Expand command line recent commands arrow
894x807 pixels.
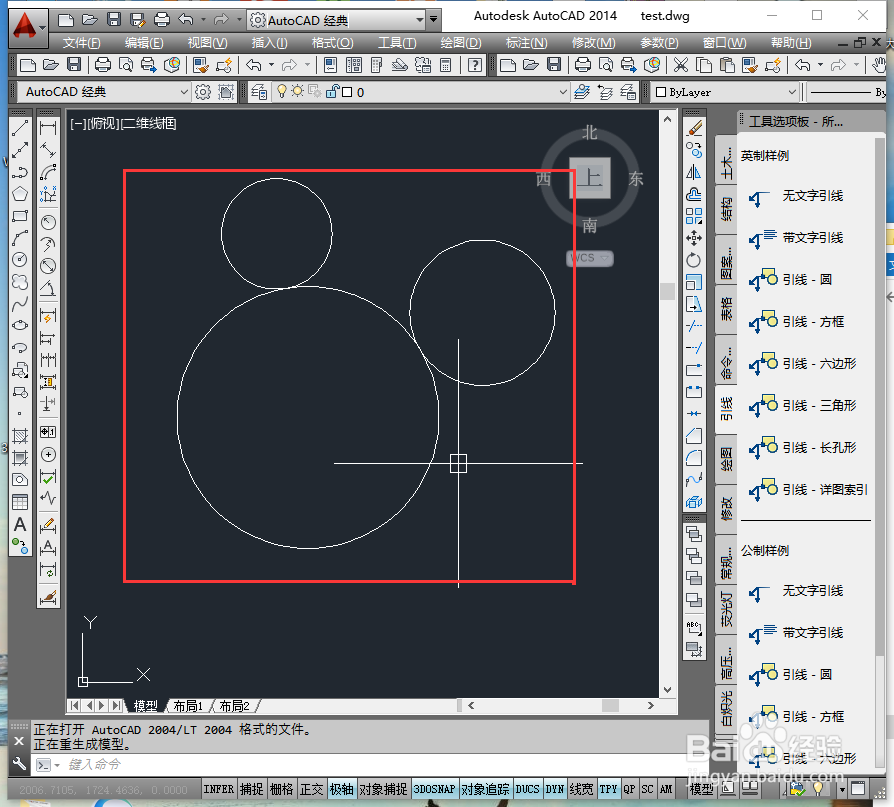(x=58, y=765)
